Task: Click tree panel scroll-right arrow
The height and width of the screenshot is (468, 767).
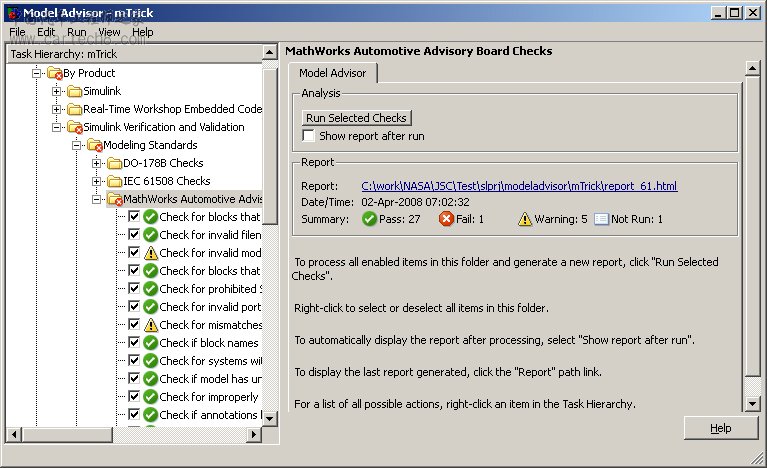Action: tap(253, 434)
